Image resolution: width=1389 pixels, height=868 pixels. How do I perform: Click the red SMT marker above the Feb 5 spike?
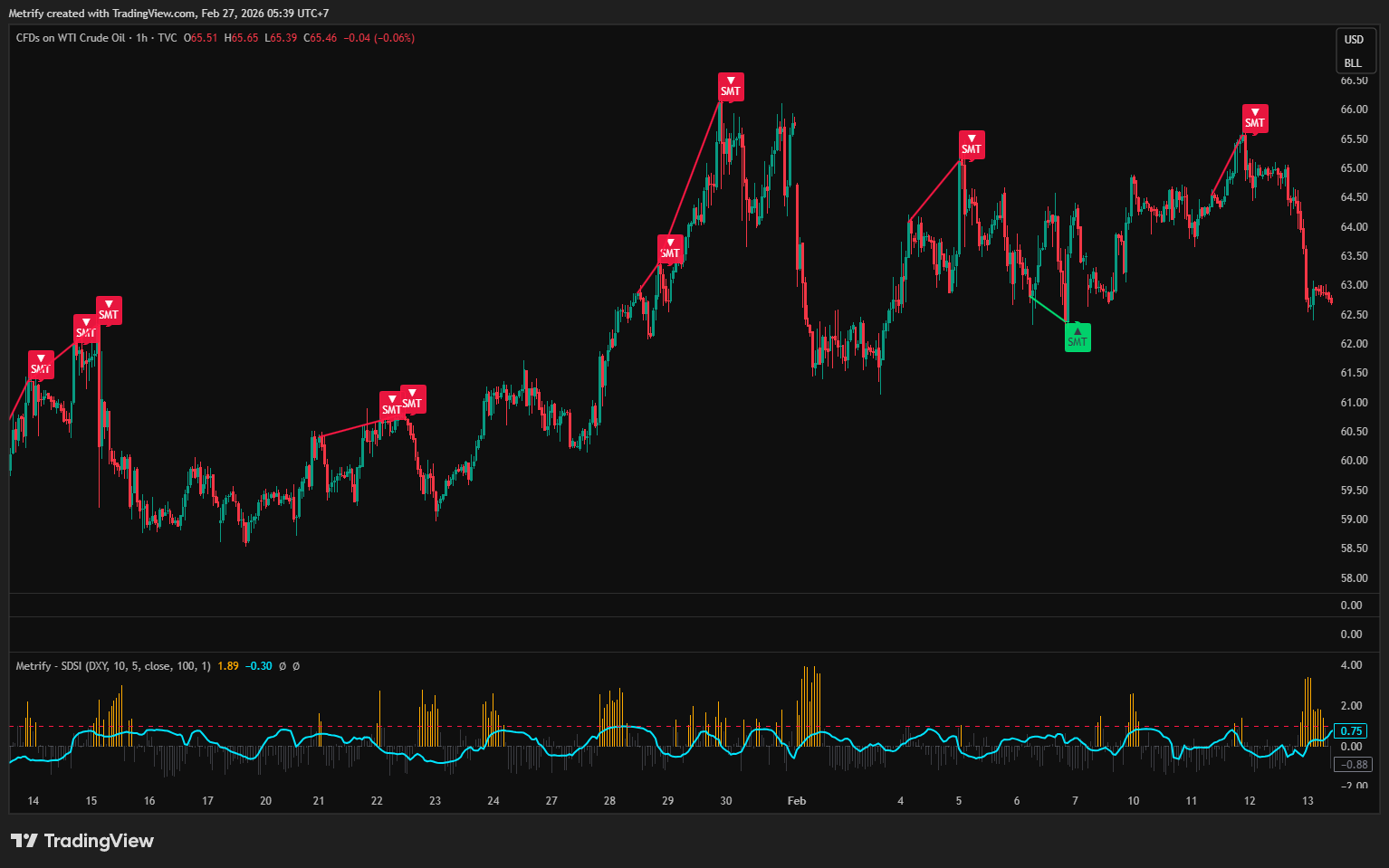pos(972,144)
